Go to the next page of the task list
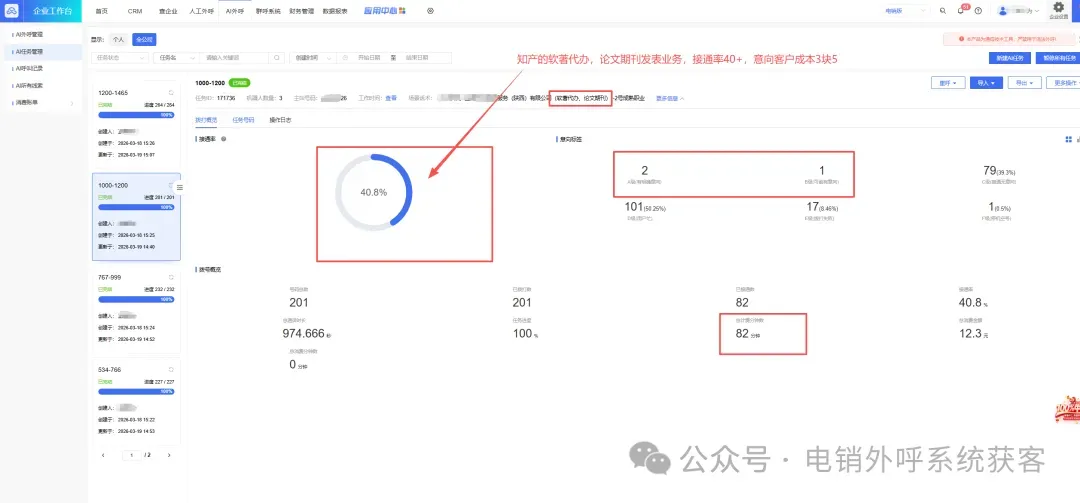The width and height of the screenshot is (1080, 503). 169,455
